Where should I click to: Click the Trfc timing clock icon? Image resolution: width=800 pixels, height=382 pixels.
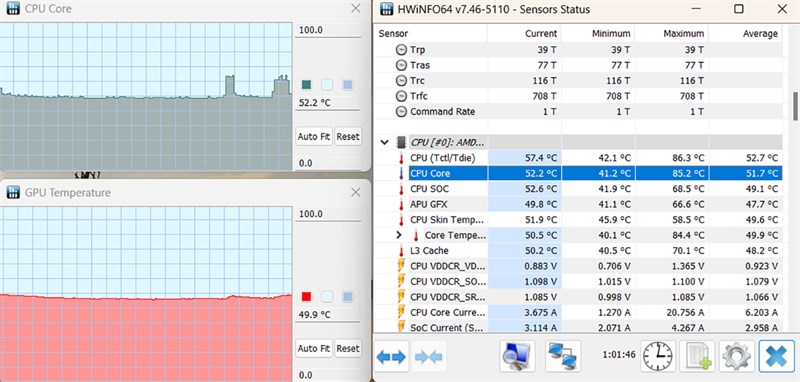[x=402, y=96]
